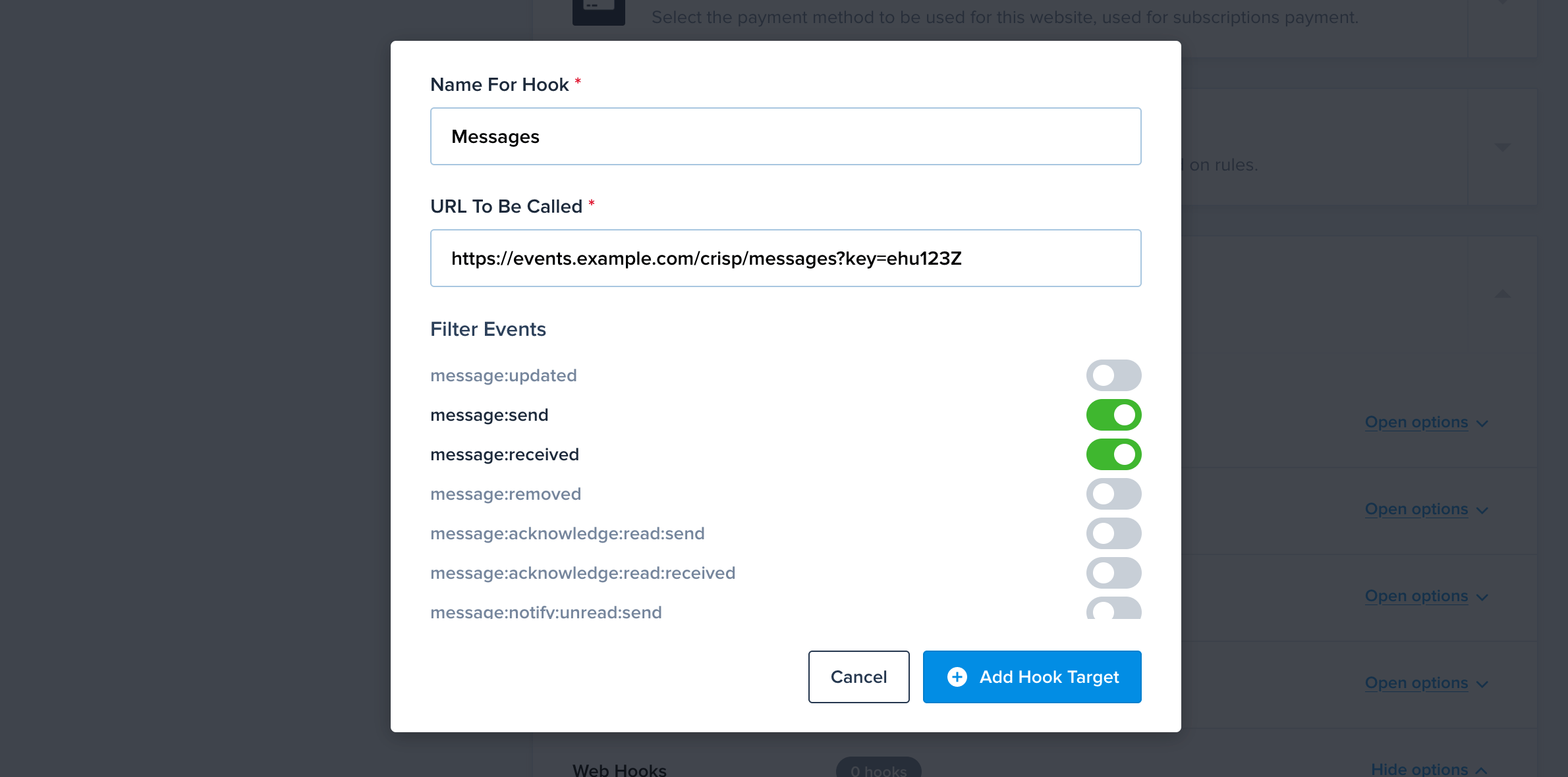Toggle message:acknowledge:read:send event on
The width and height of the screenshot is (1568, 777).
click(x=1113, y=533)
